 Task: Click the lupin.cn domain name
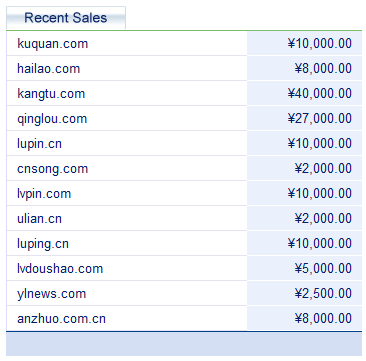pos(39,144)
